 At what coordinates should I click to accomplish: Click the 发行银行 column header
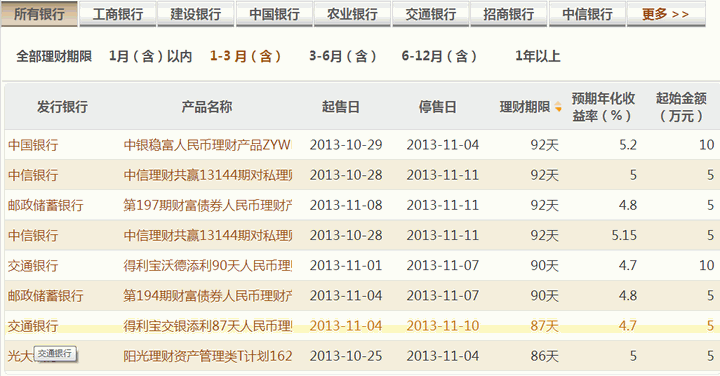(62, 107)
